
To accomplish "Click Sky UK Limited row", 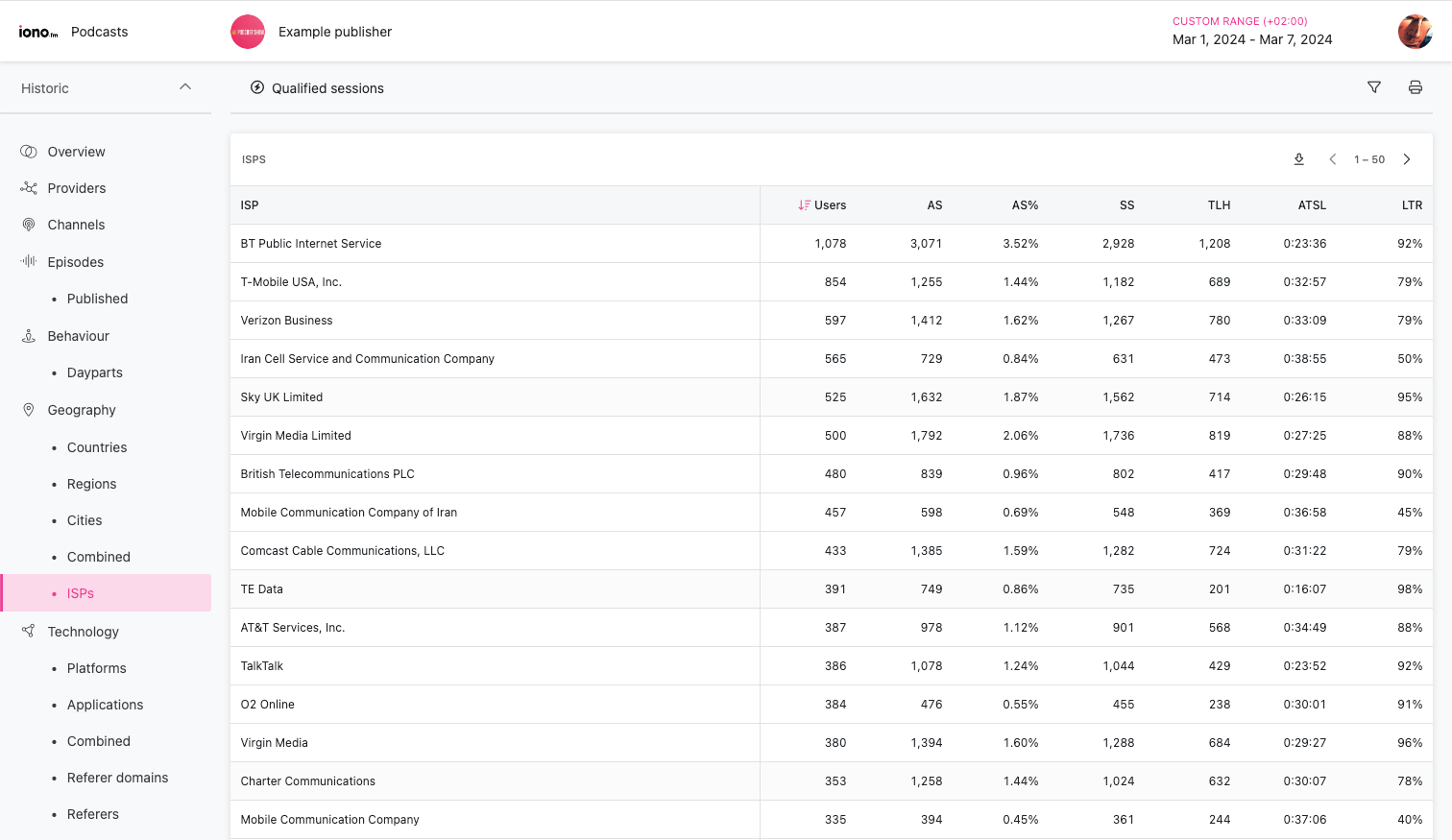I will [832, 397].
